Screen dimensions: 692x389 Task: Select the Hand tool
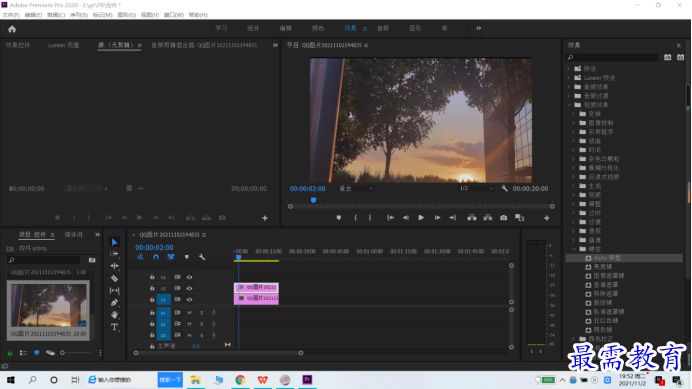click(x=114, y=314)
